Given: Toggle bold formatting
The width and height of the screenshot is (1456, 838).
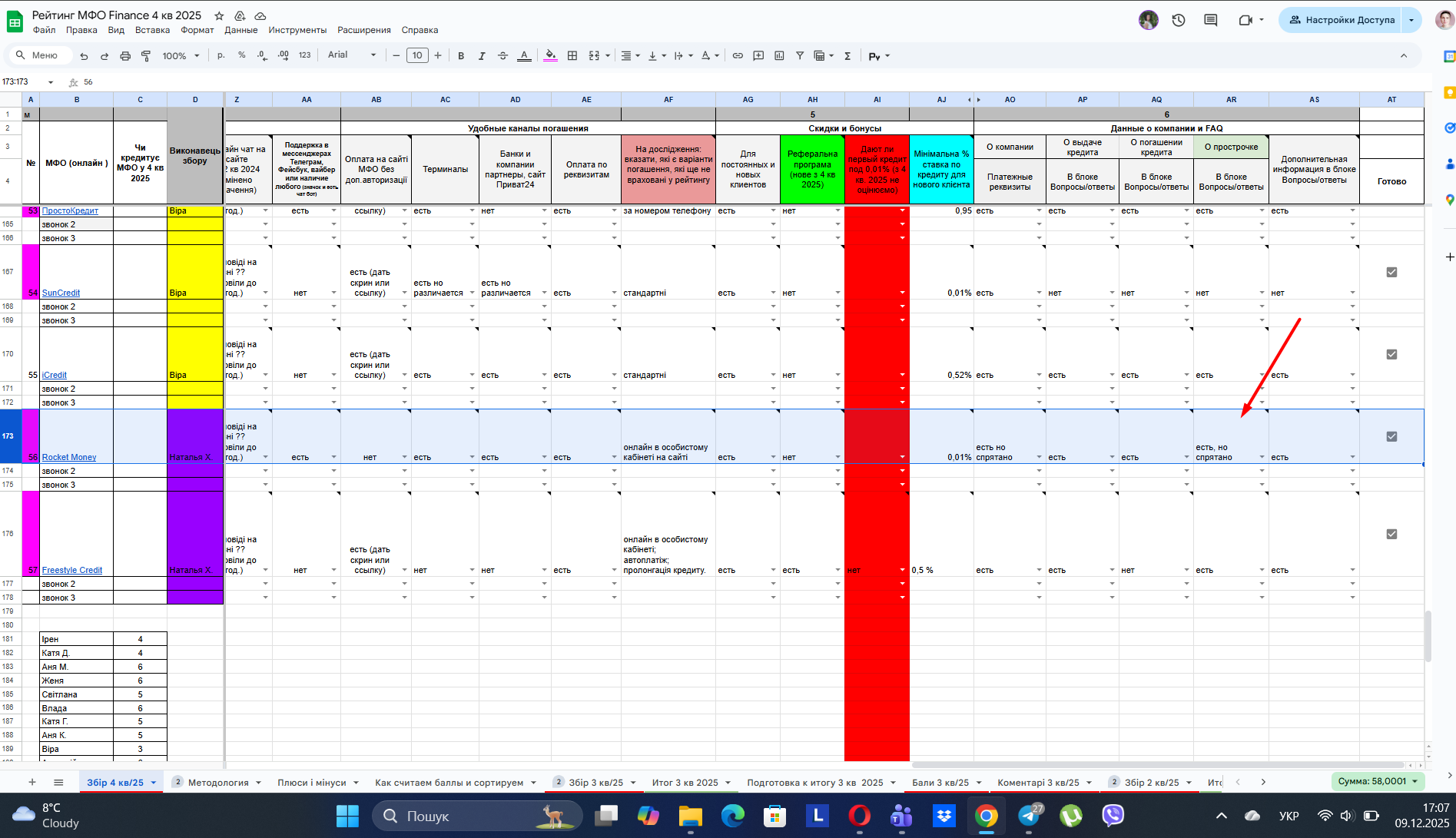Looking at the screenshot, I should tap(461, 56).
